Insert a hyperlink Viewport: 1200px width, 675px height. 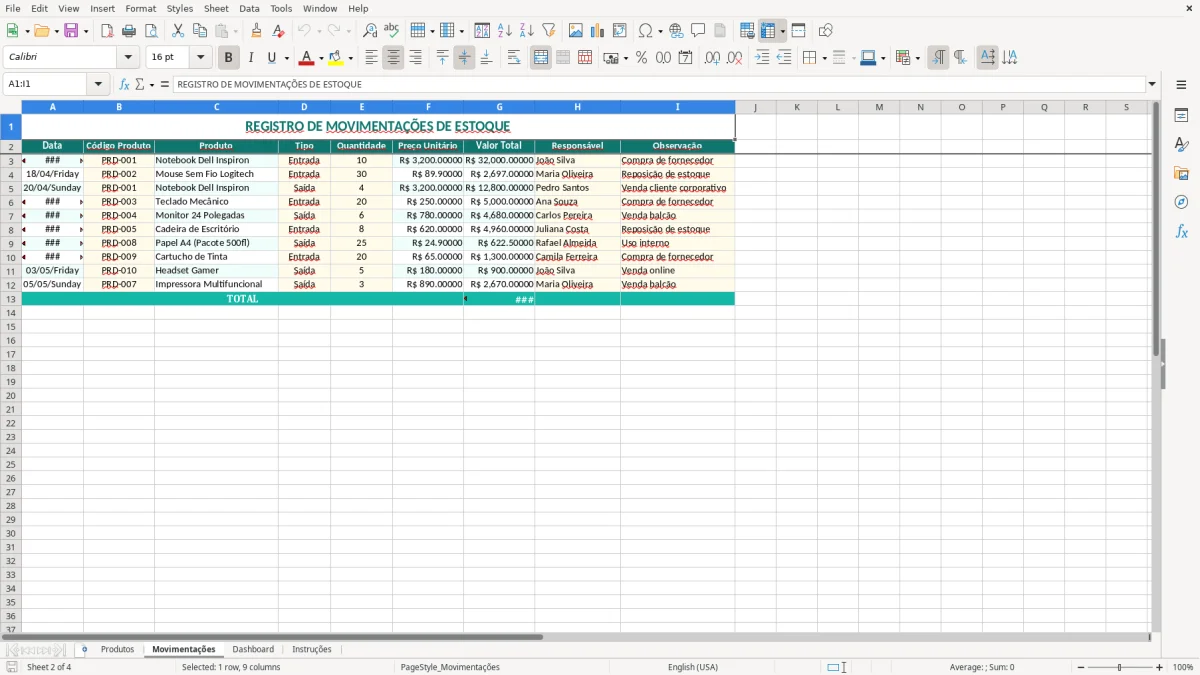[x=676, y=31]
